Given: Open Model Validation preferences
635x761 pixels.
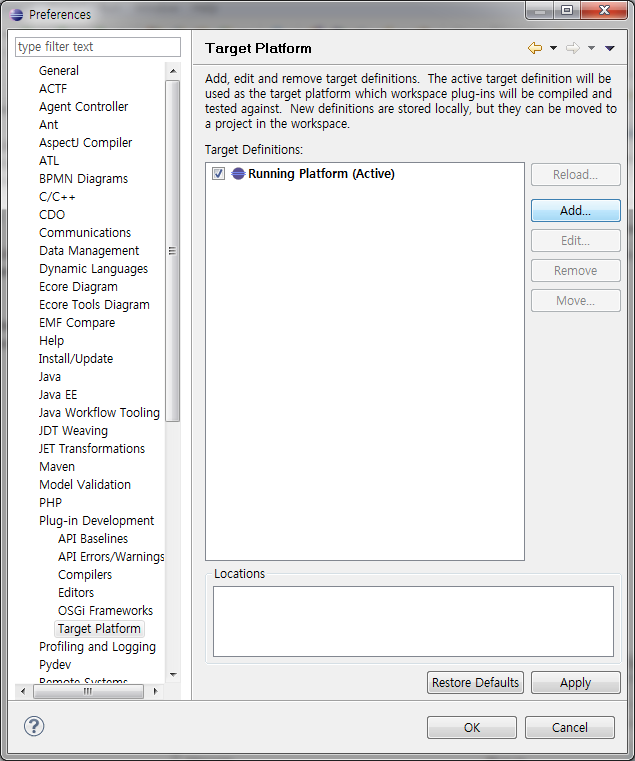Looking at the screenshot, I should click(x=85, y=484).
